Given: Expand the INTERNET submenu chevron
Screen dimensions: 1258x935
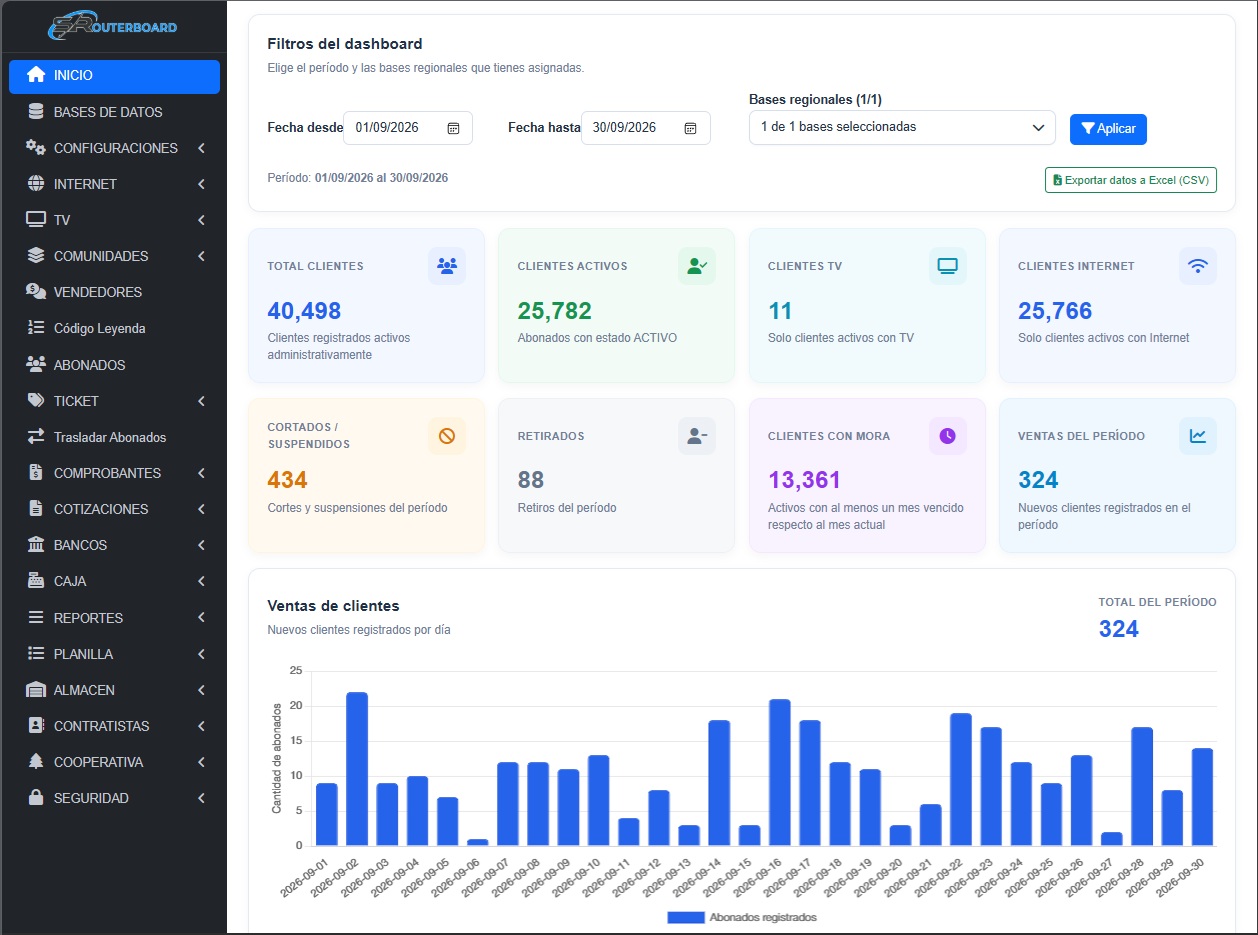Looking at the screenshot, I should [201, 184].
